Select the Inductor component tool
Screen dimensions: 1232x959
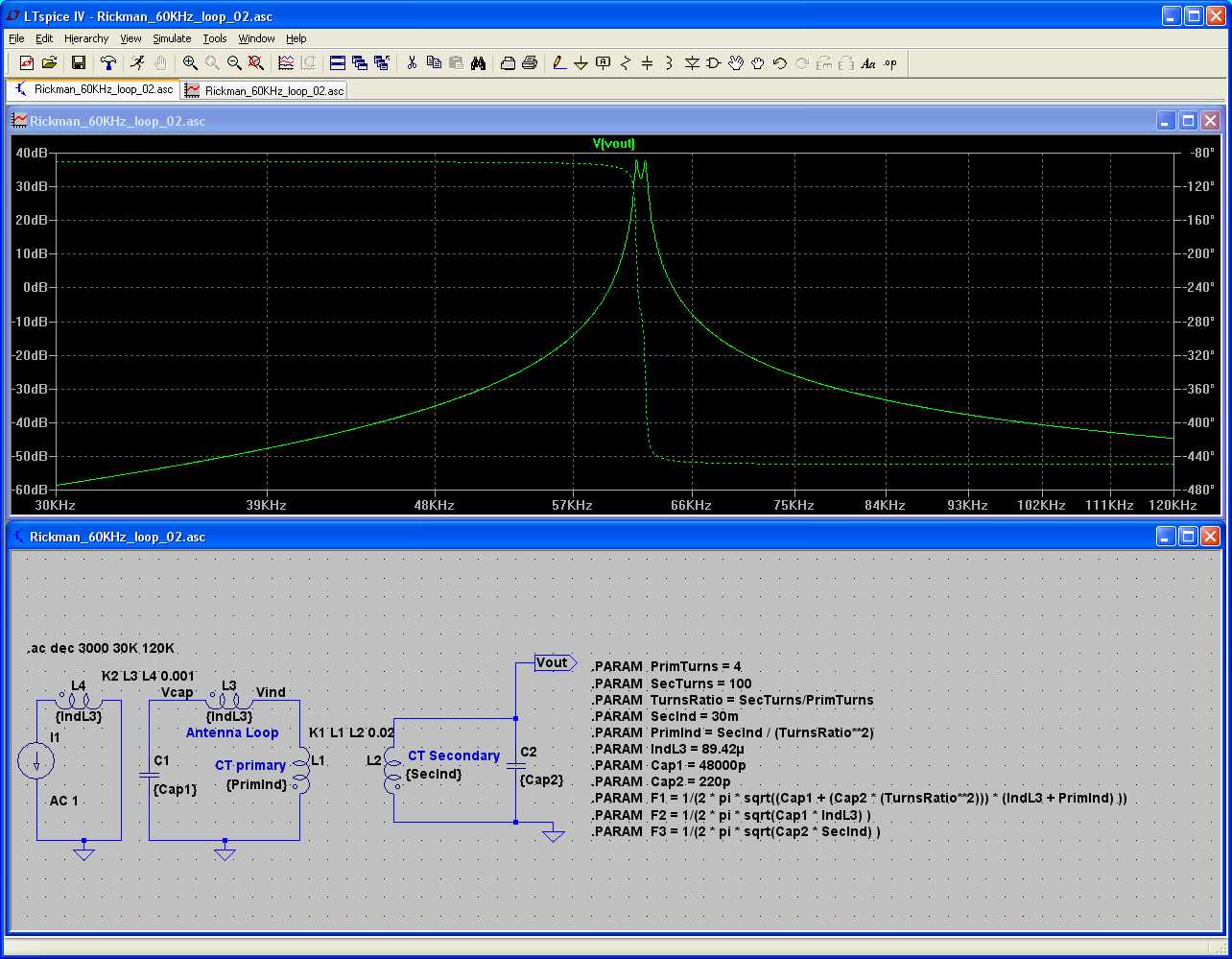(x=669, y=63)
